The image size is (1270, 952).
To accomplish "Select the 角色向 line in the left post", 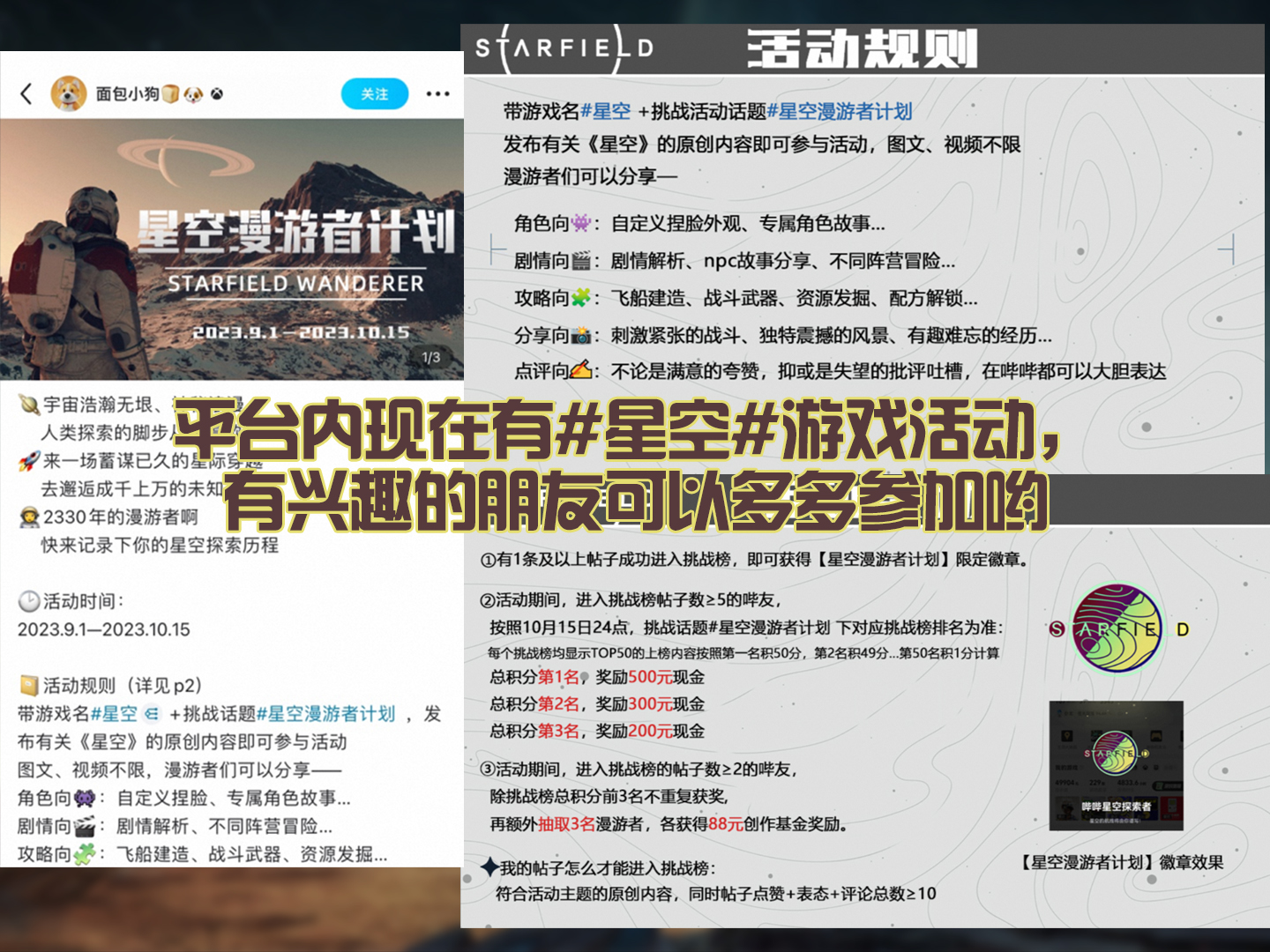I will coord(184,798).
